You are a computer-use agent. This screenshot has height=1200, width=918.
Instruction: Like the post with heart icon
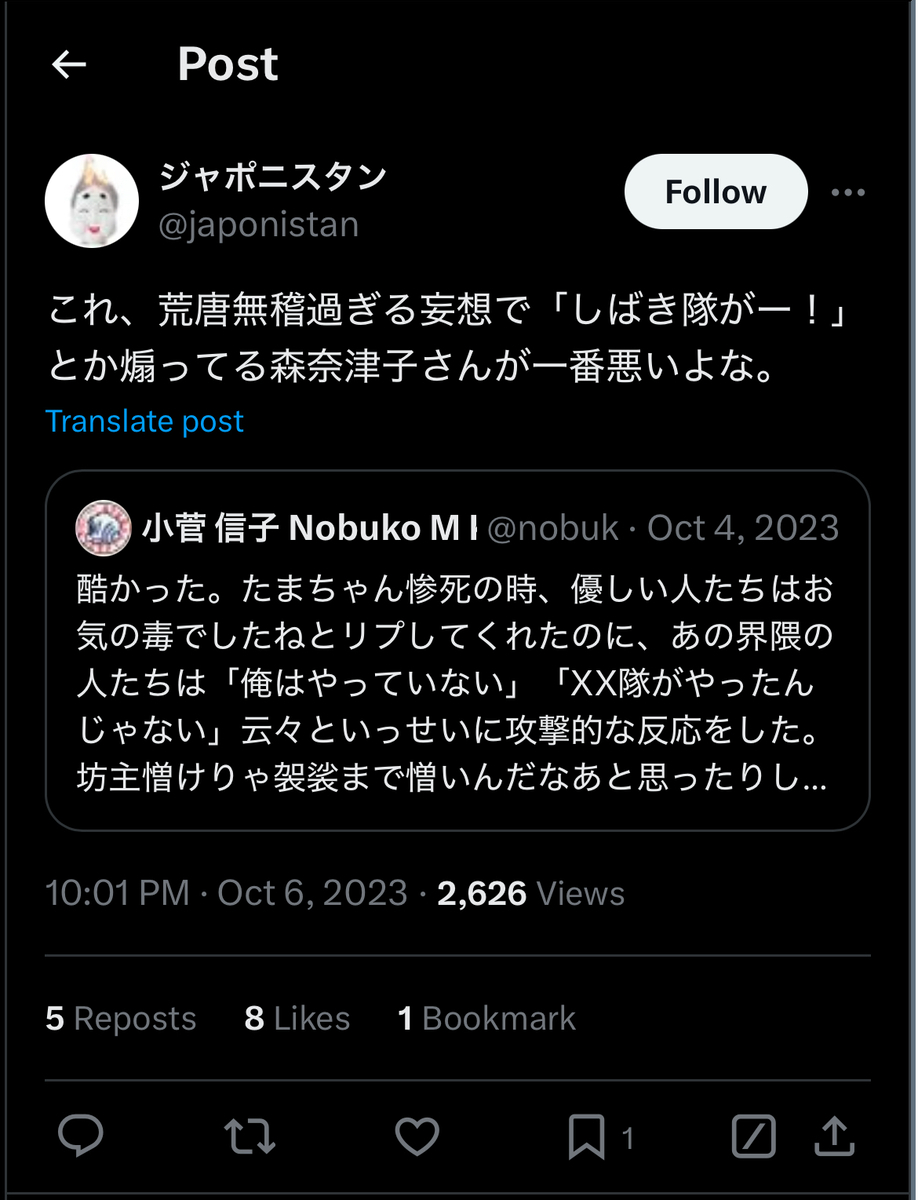click(x=417, y=1135)
